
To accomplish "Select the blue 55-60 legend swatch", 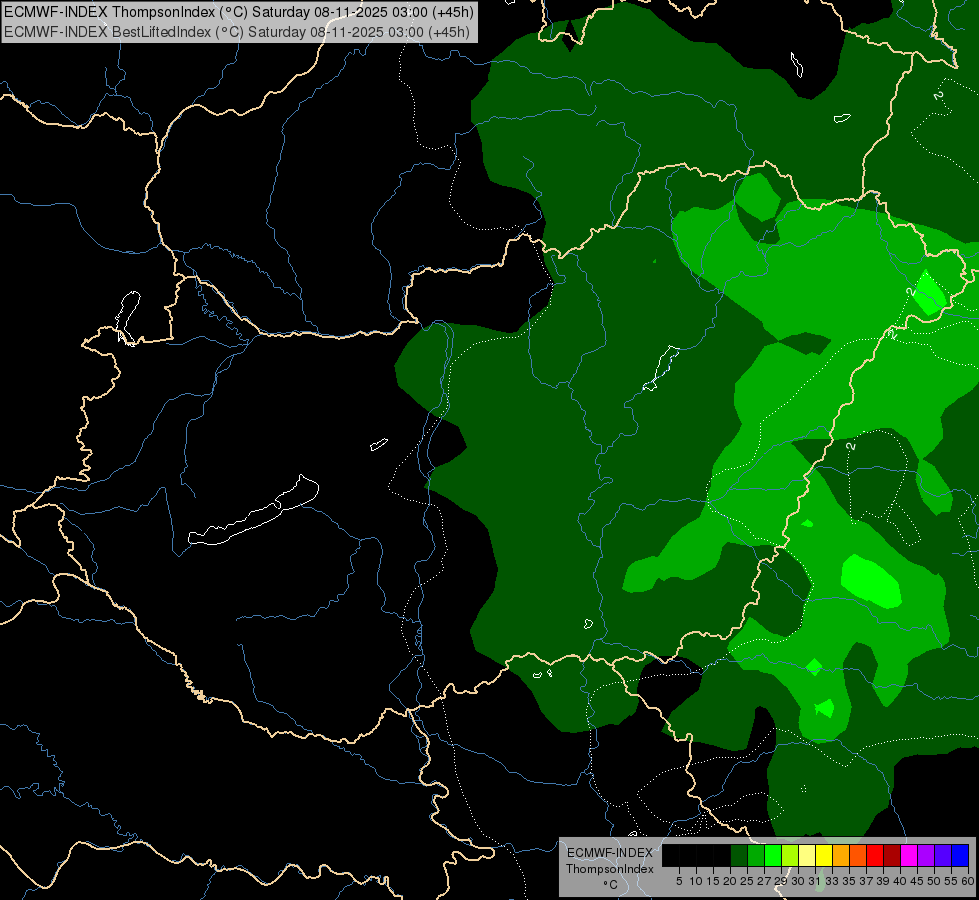I will 960,856.
